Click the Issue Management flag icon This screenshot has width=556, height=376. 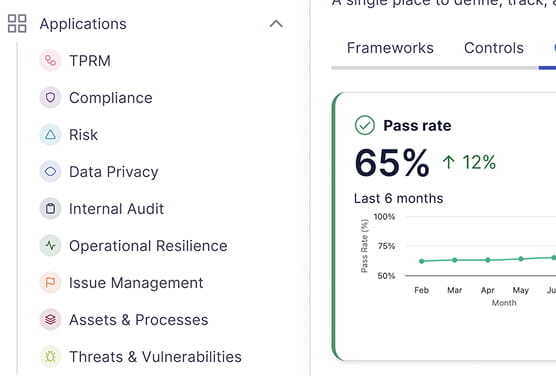coord(50,283)
